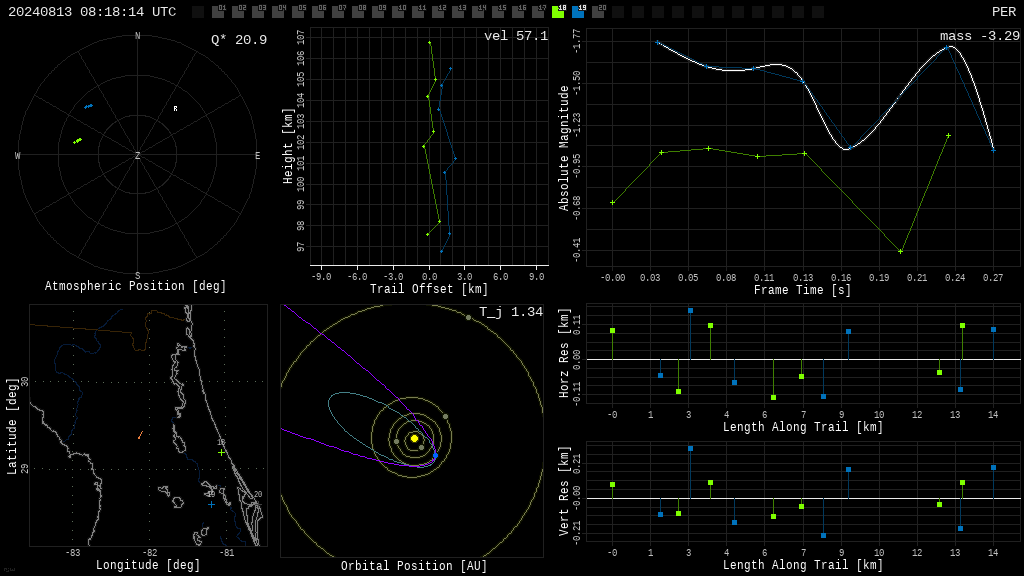Click the station 10 indicator box
The height and width of the screenshot is (576, 1024).
coord(398,11)
